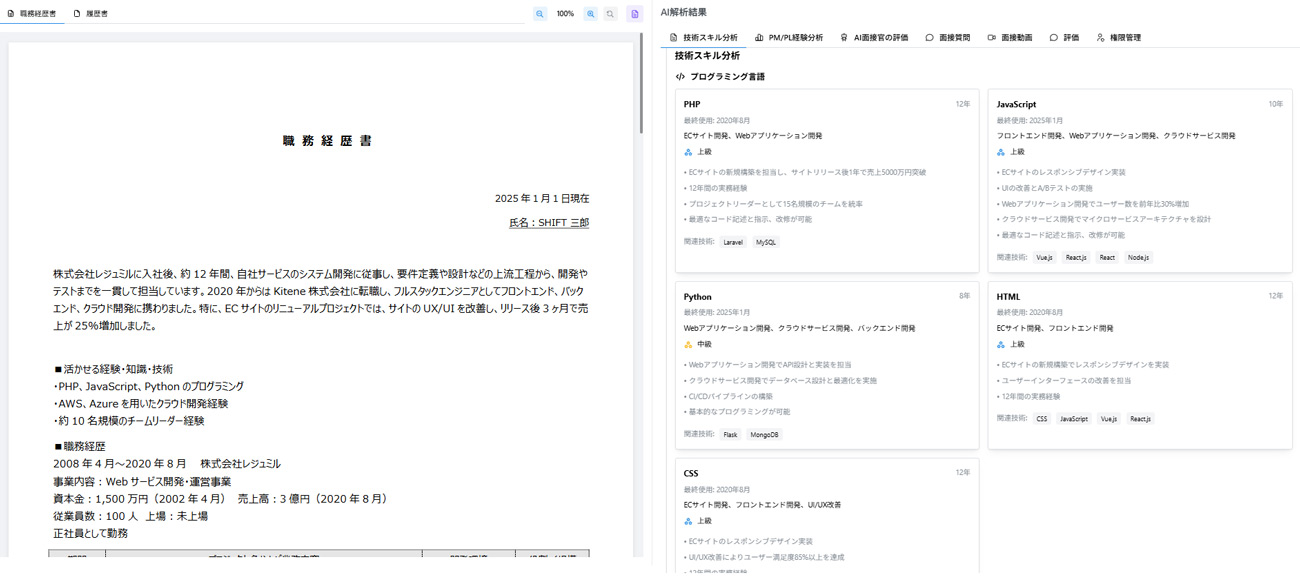
Task: Go to the 面接動画 tab
Action: pos(1009,37)
